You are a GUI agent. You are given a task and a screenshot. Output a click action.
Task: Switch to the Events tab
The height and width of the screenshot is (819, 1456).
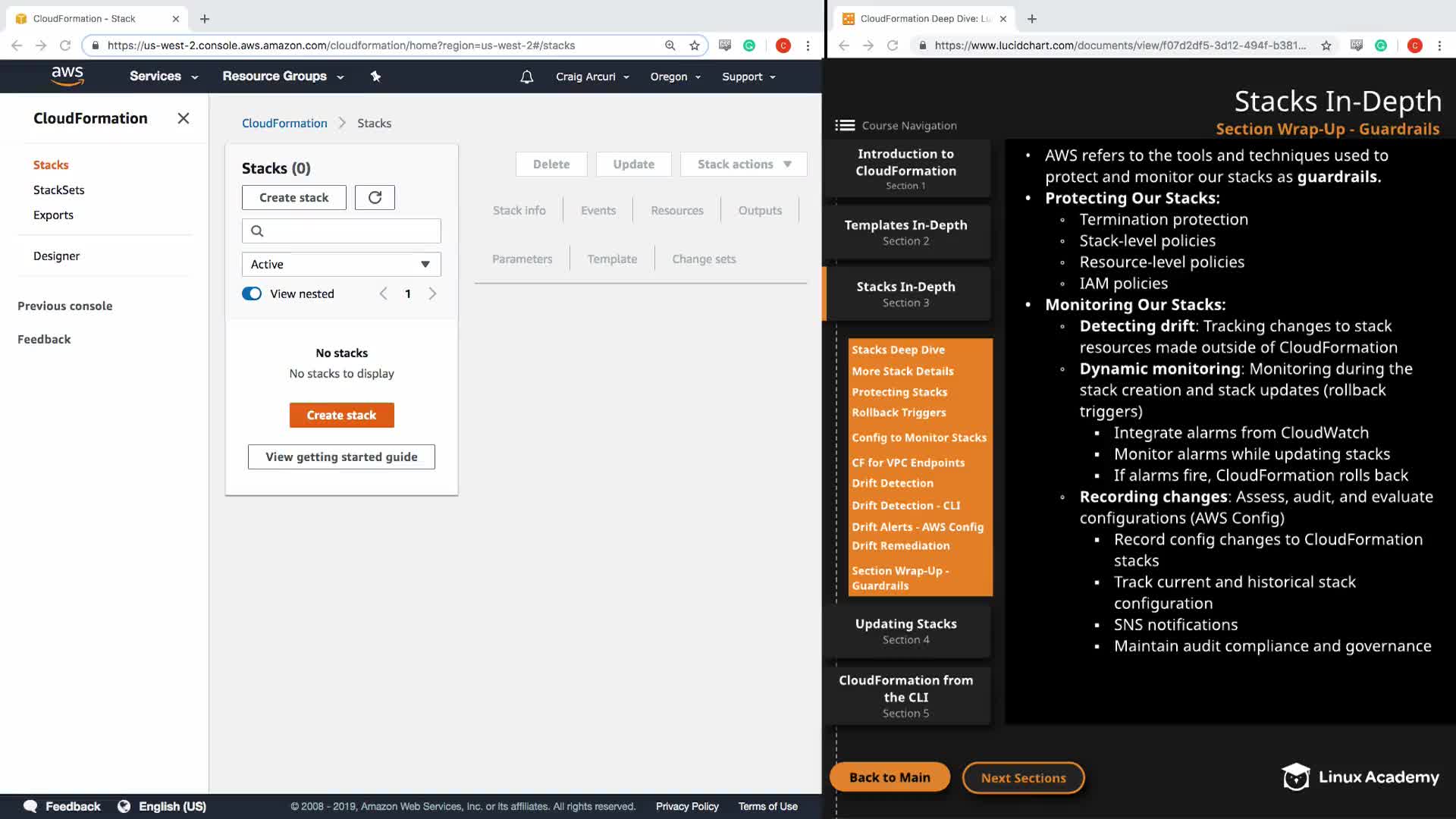click(x=598, y=211)
